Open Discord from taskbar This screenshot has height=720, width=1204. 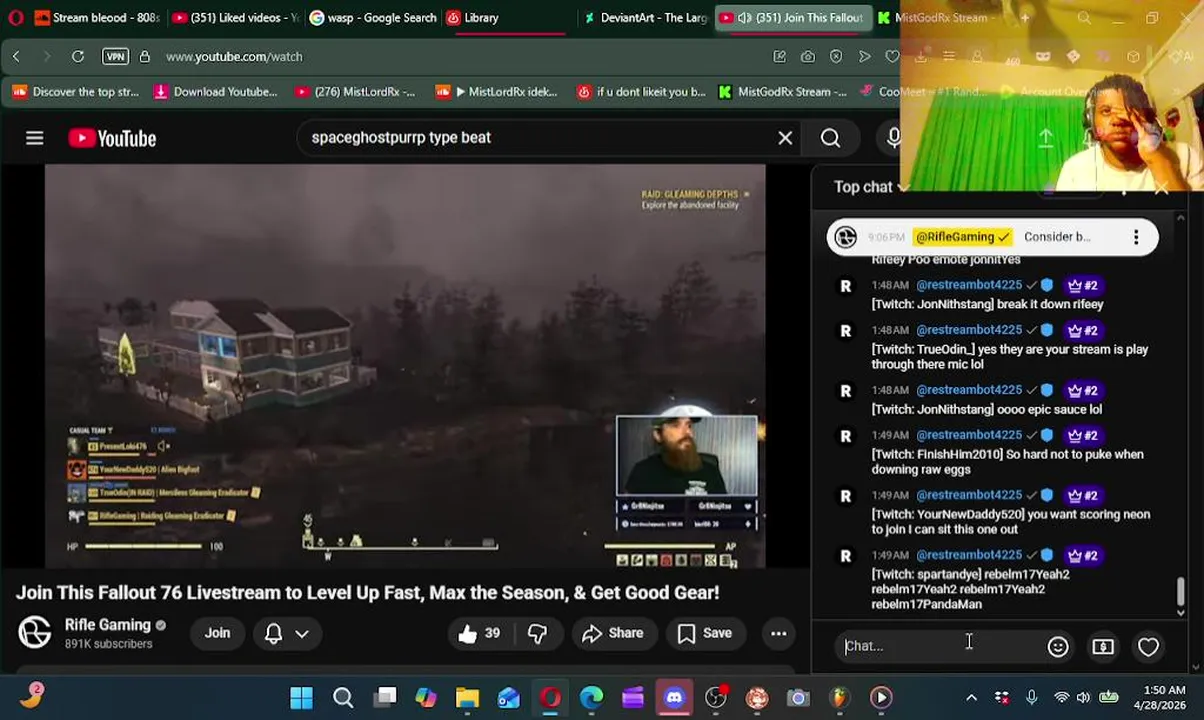pyautogui.click(x=674, y=697)
